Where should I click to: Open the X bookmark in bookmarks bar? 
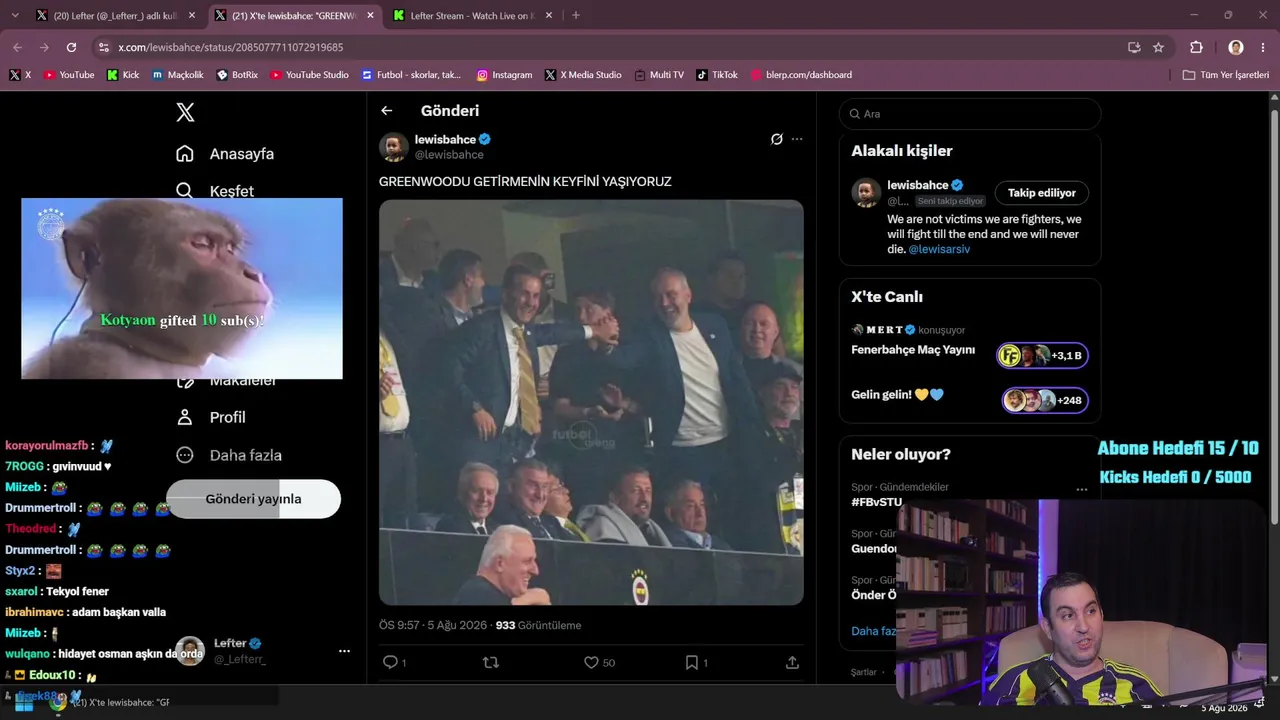(x=20, y=75)
